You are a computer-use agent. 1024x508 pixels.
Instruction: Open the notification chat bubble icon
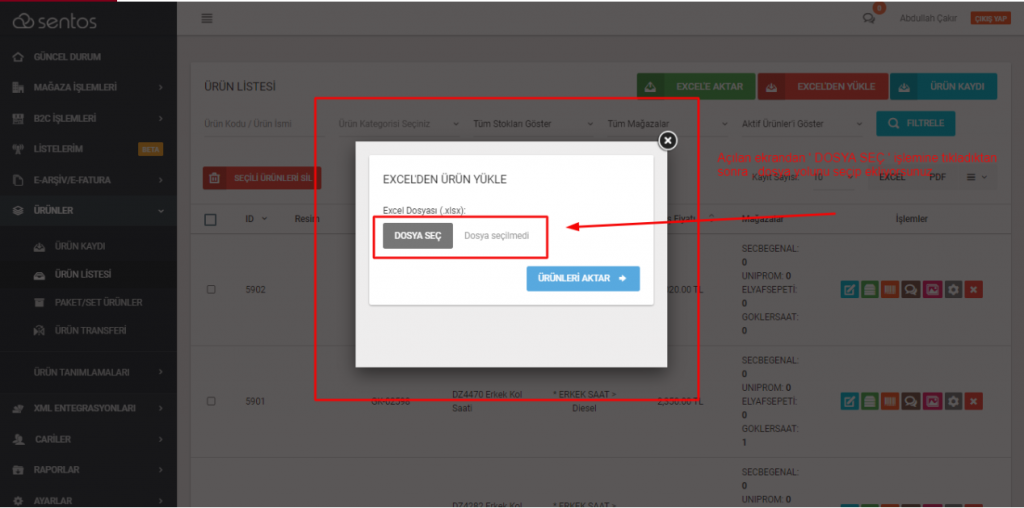(x=868, y=18)
